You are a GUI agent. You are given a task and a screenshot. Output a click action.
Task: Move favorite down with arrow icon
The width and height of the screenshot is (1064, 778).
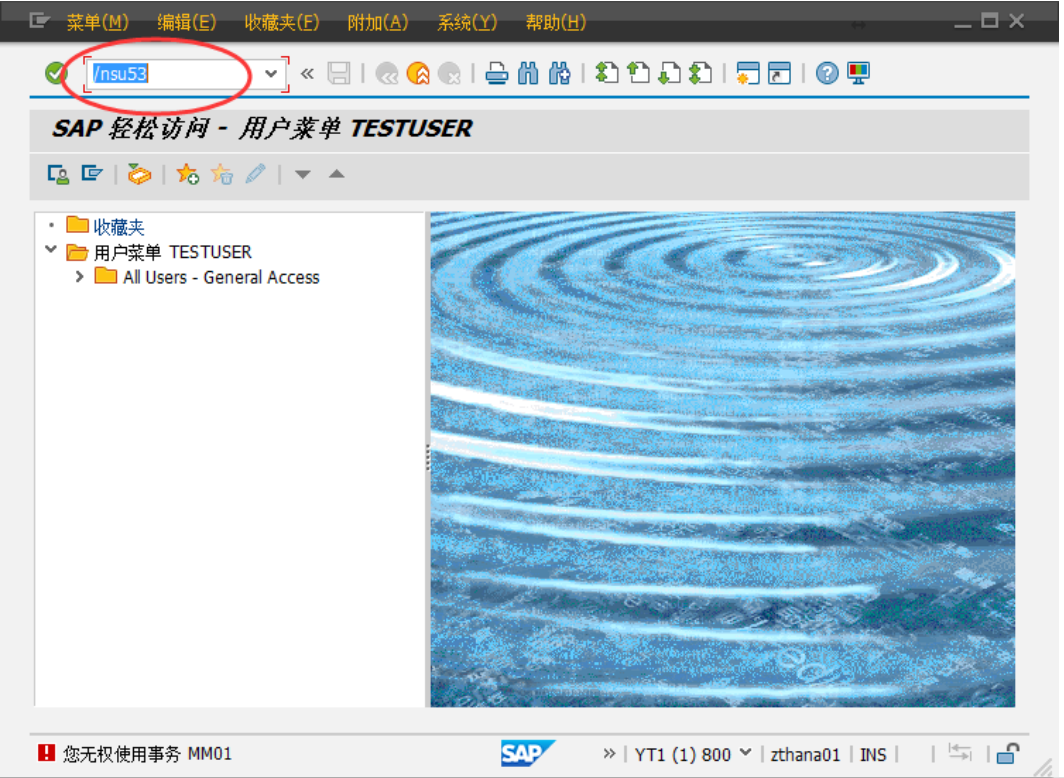303,175
